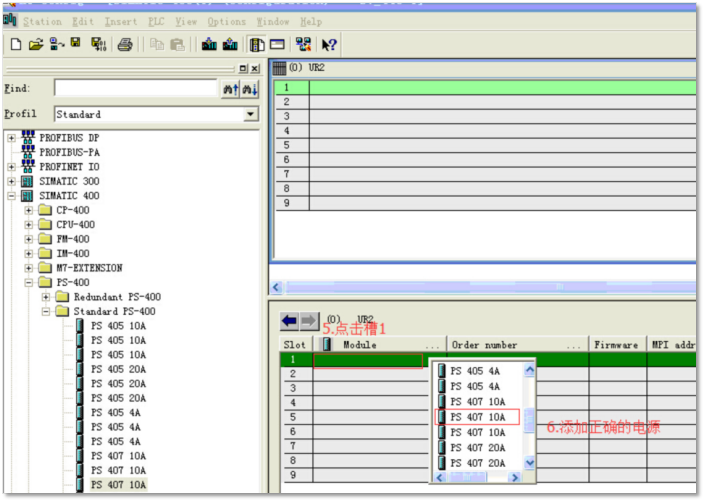
Task: Click the Print toolbar icon
Action: click(125, 44)
